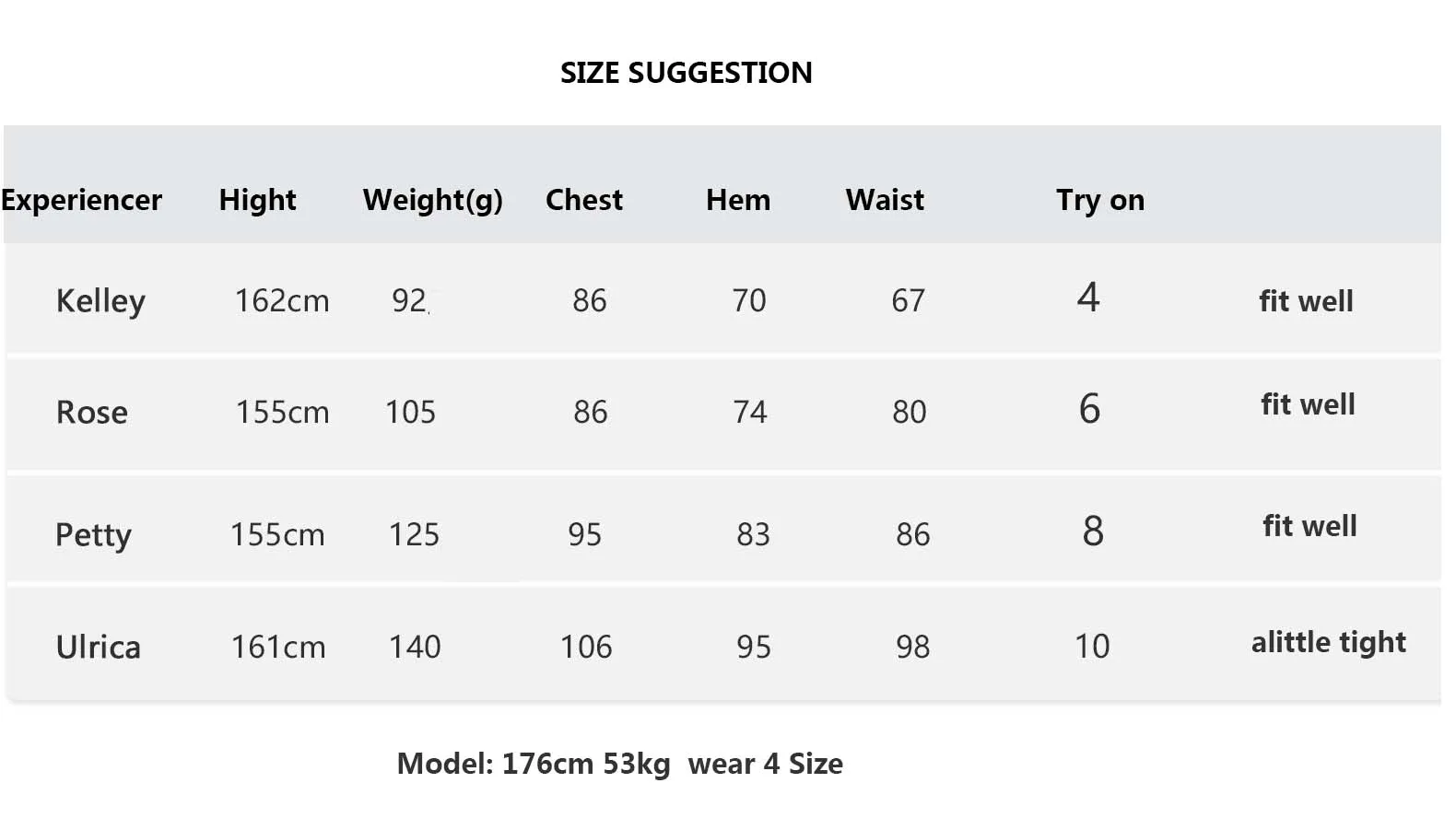1456x818 pixels.
Task: Select Kelley's try-on size 4
Action: click(x=1088, y=298)
